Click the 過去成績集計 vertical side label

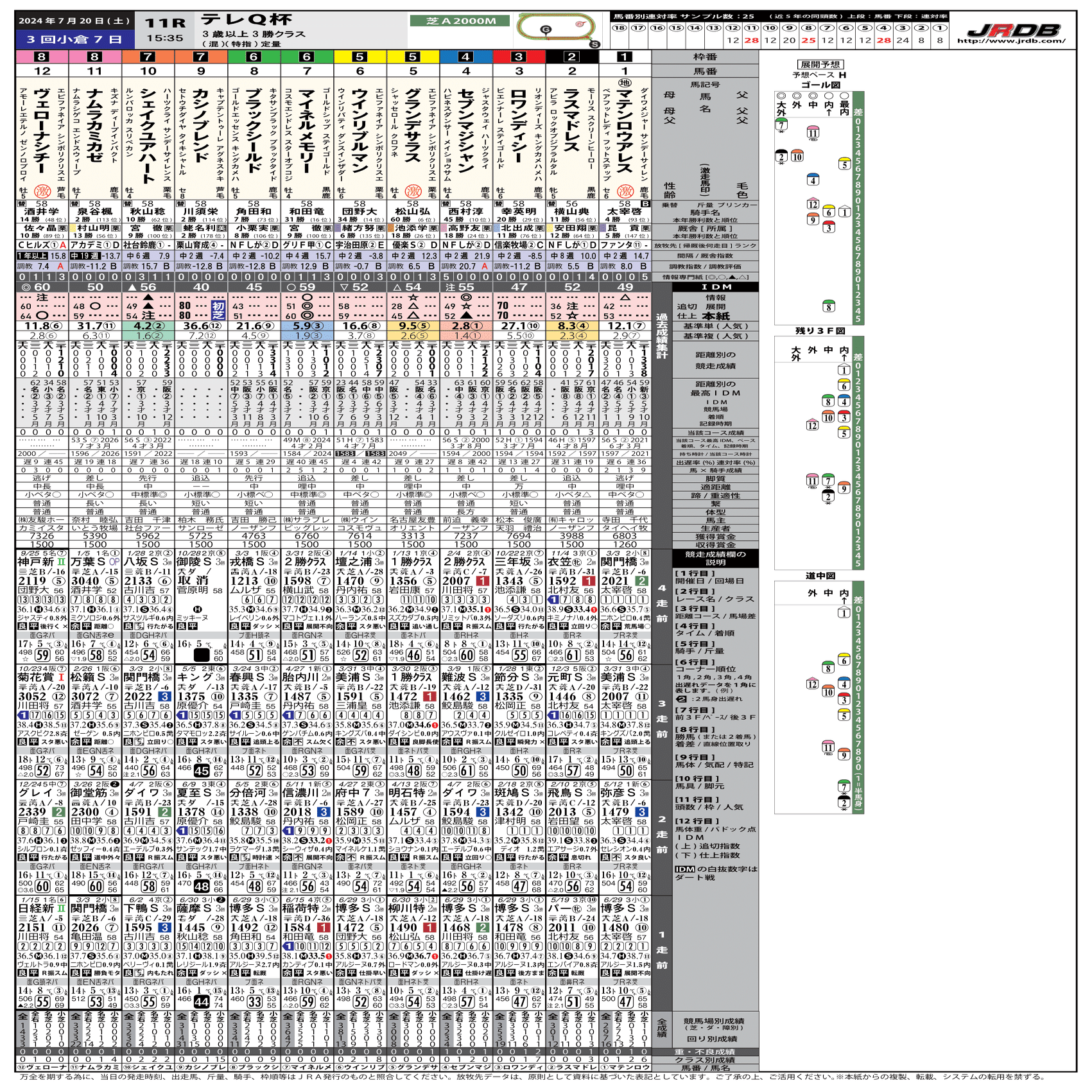661,336
